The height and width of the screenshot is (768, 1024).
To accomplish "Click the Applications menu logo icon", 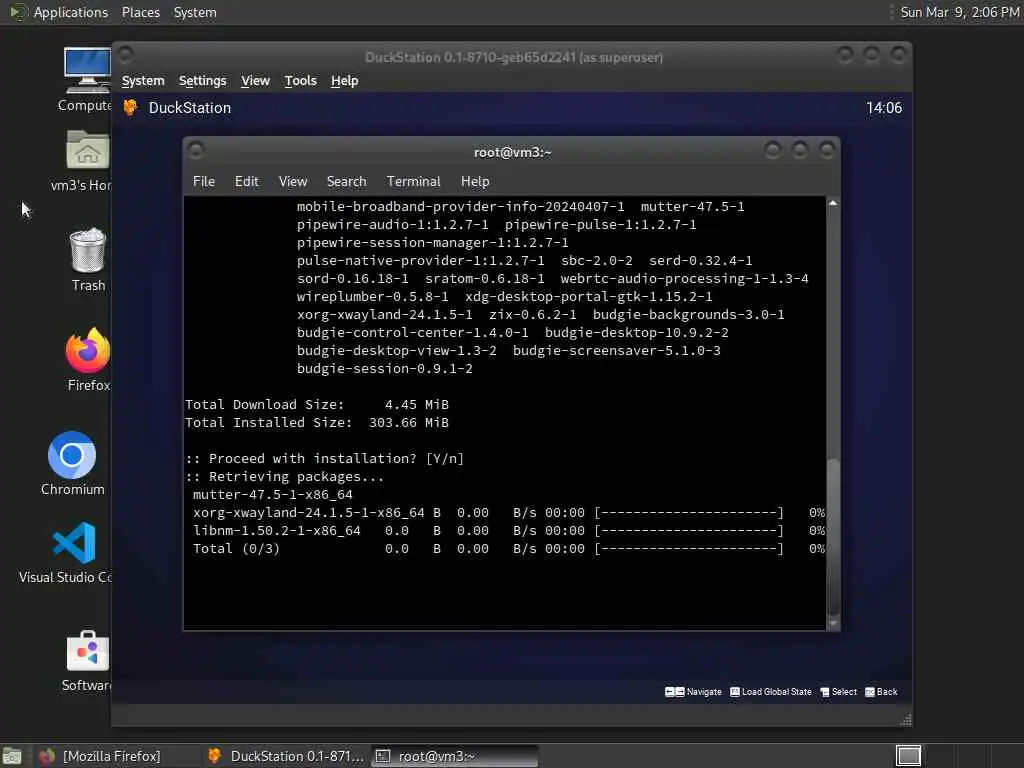I will tap(19, 12).
